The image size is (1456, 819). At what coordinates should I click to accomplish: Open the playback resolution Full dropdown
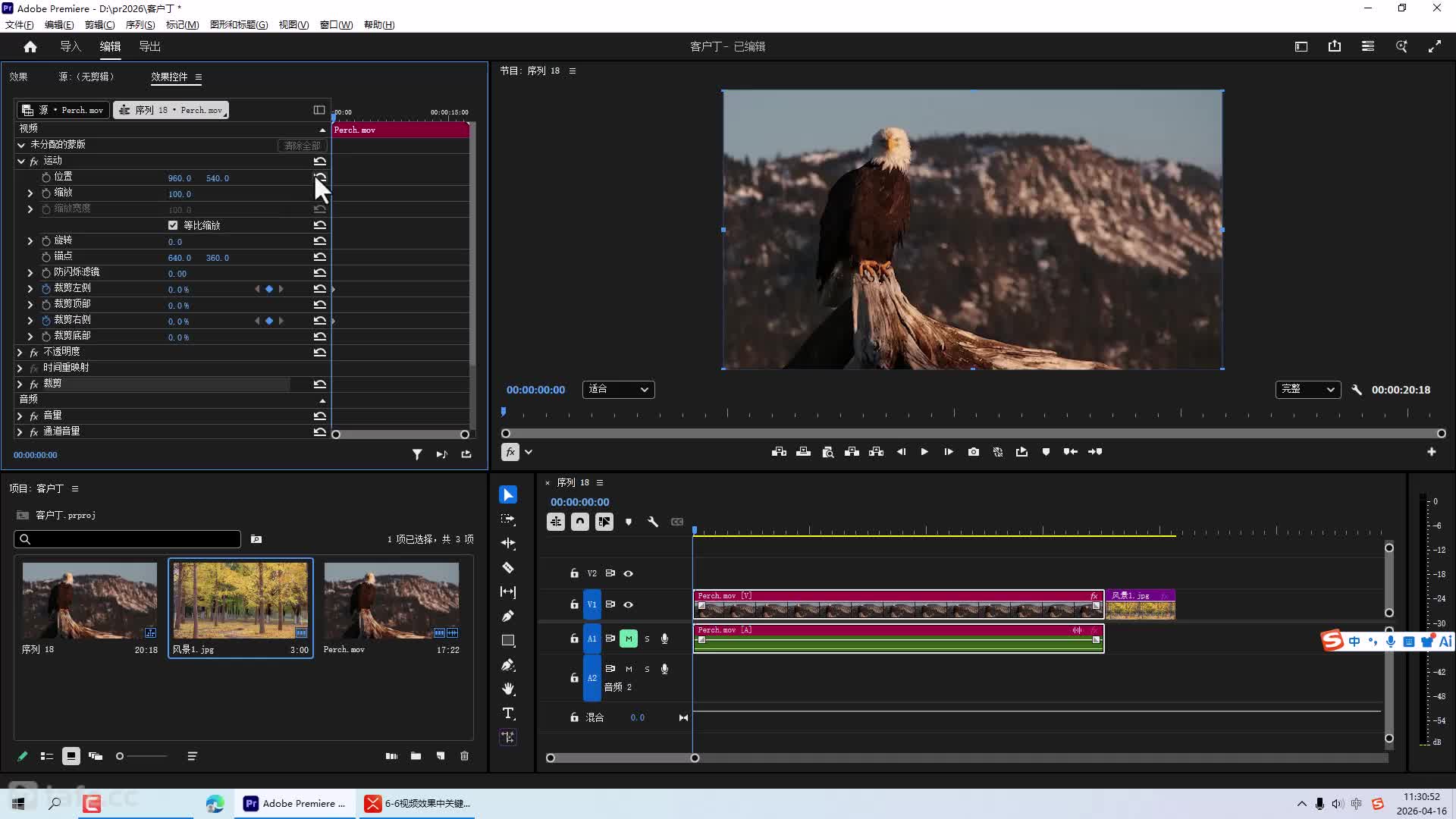1308,390
